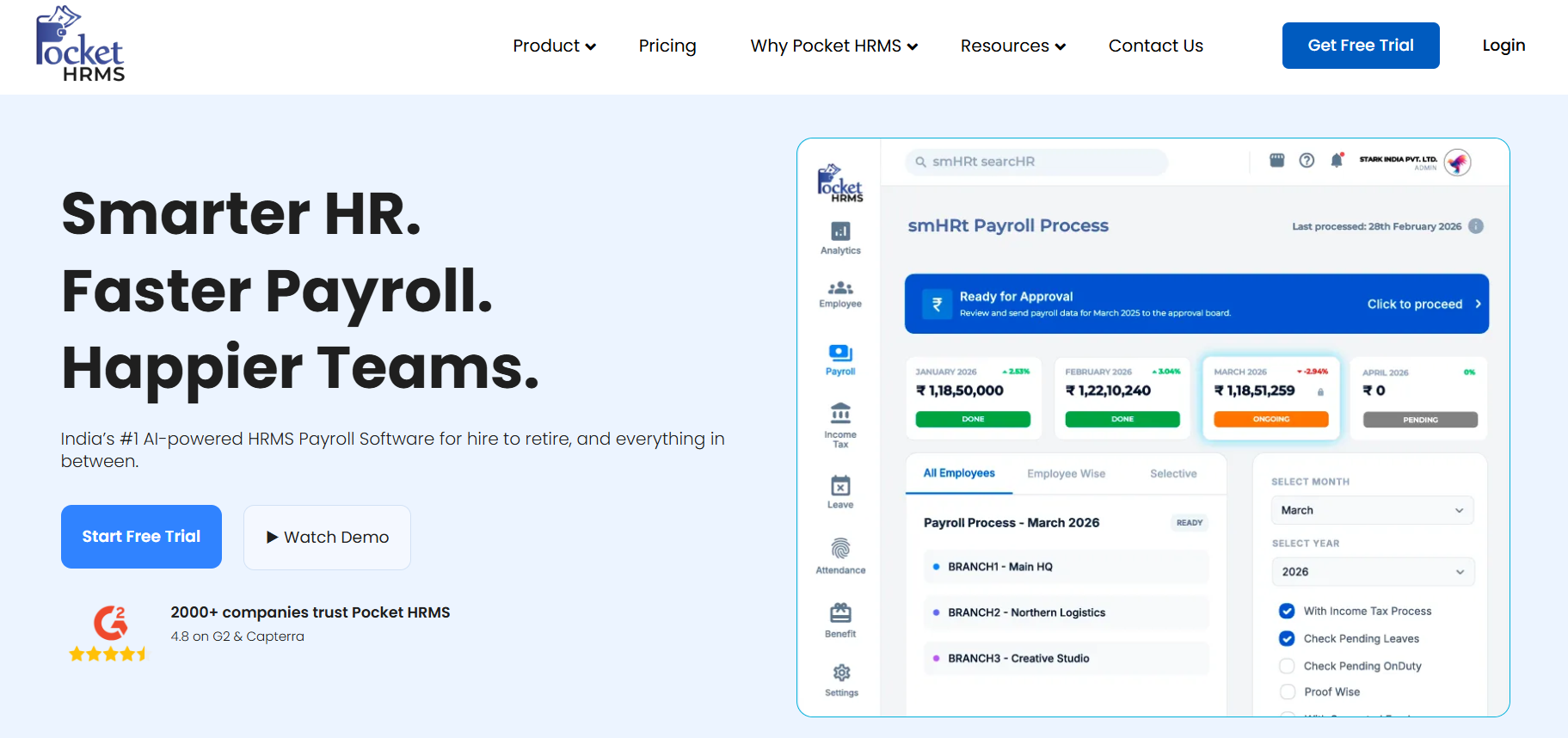Viewport: 1568px width, 738px height.
Task: Toggle the With Income Tax Process checkbox
Action: coord(1287,611)
